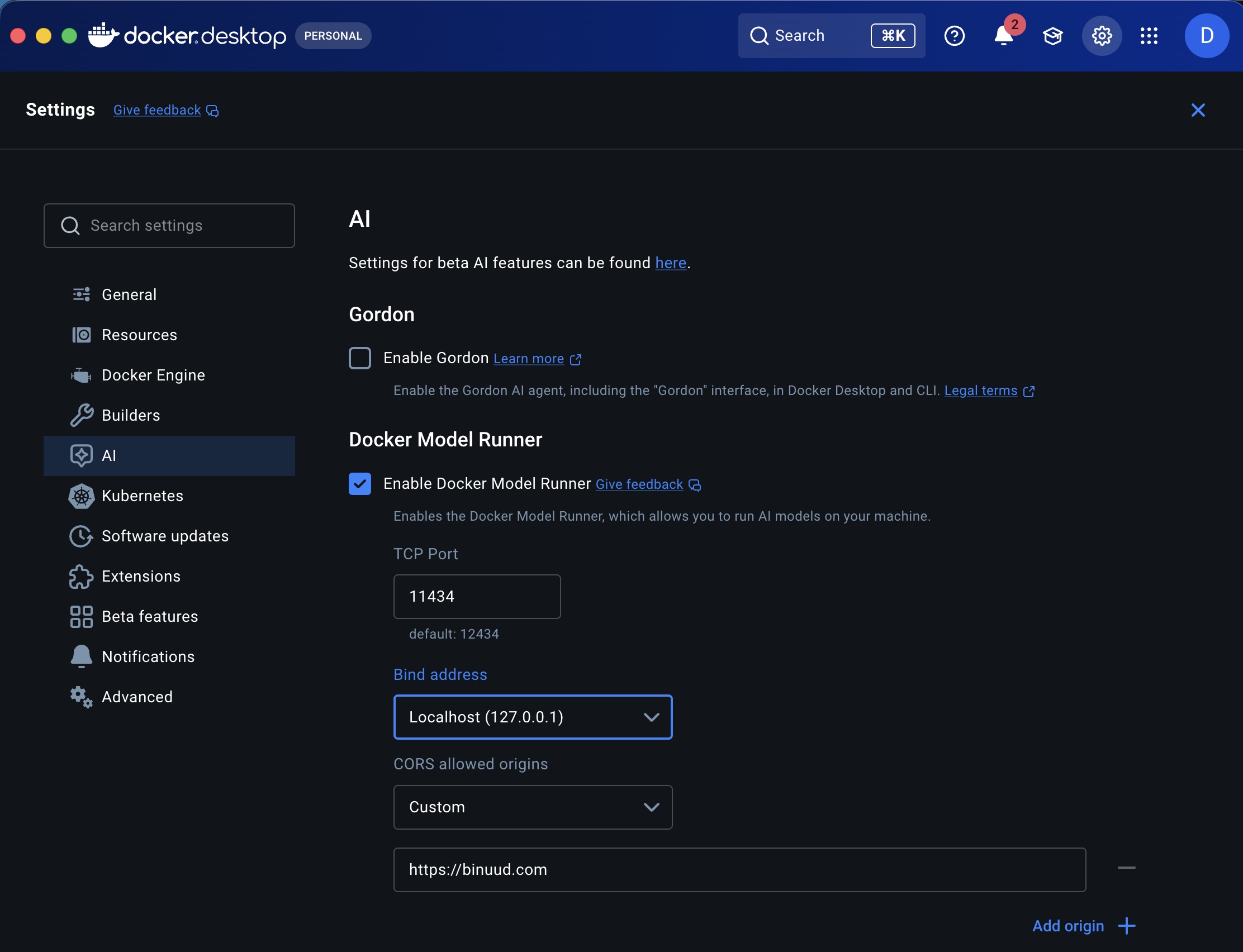The width and height of the screenshot is (1243, 952).
Task: Open the user avatar D
Action: click(1207, 36)
